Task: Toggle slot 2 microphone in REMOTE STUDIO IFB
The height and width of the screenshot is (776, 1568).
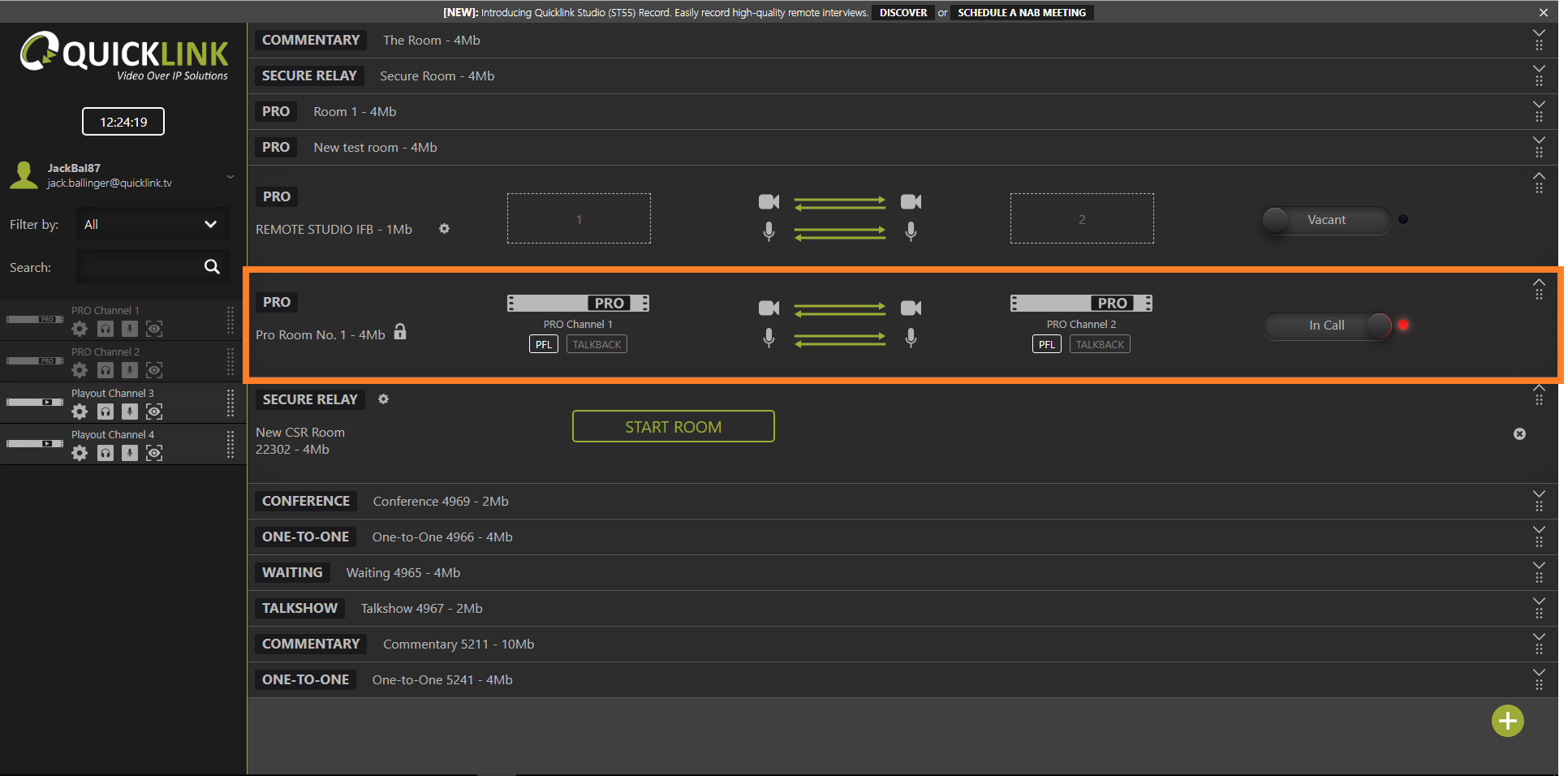Action: [x=911, y=232]
